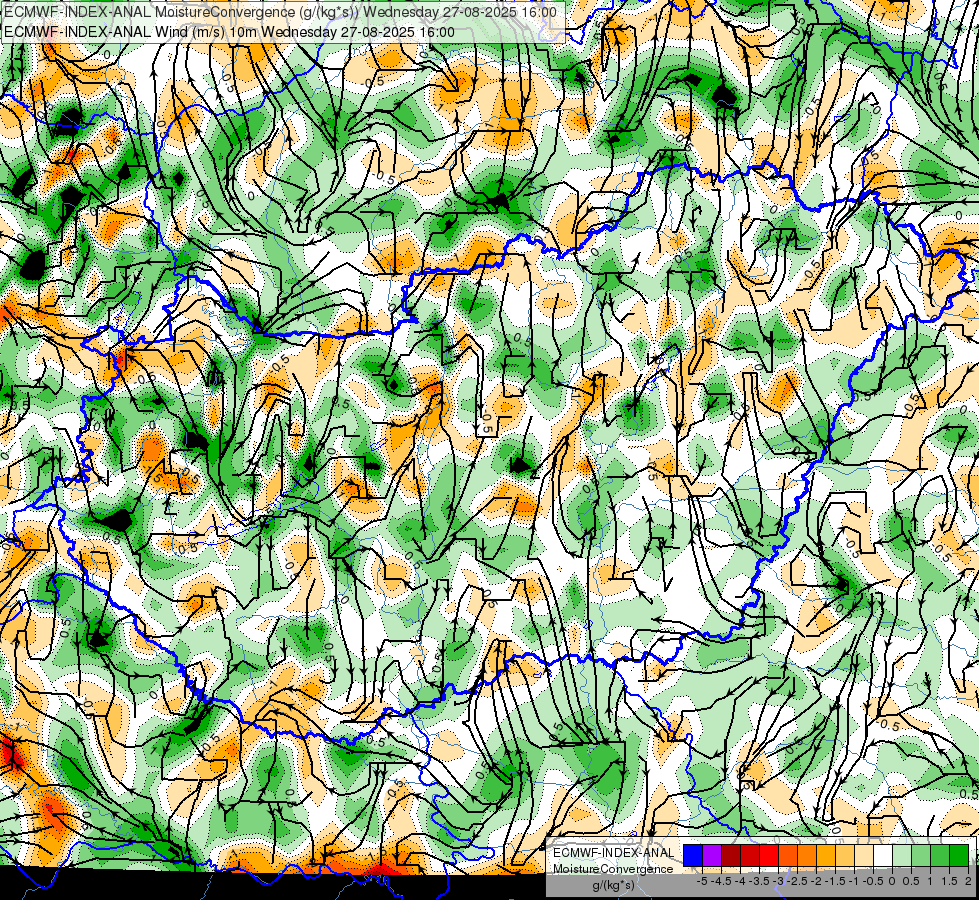Click the -4.5 legend tick label

[x=720, y=881]
